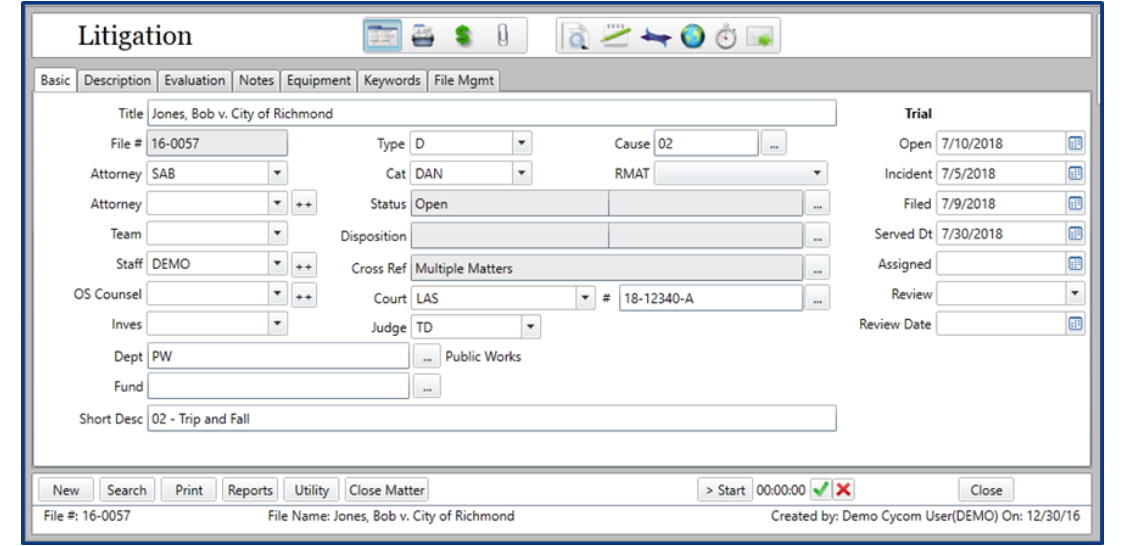Expand the Inves dropdown
Screen dimensions: 1125x546
pos(278,324)
